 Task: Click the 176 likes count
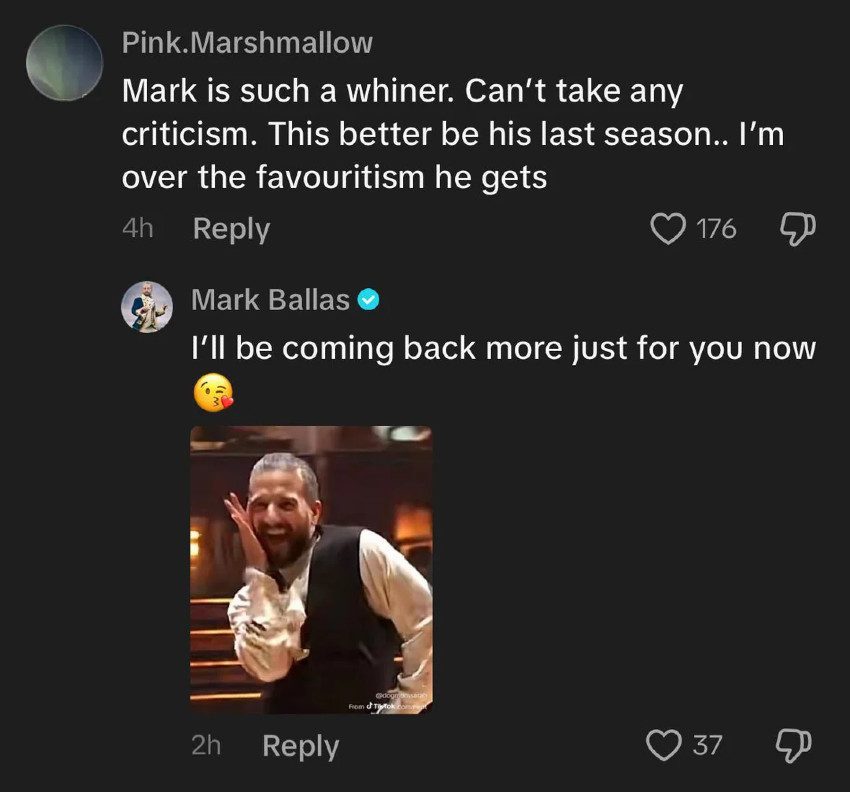[715, 229]
